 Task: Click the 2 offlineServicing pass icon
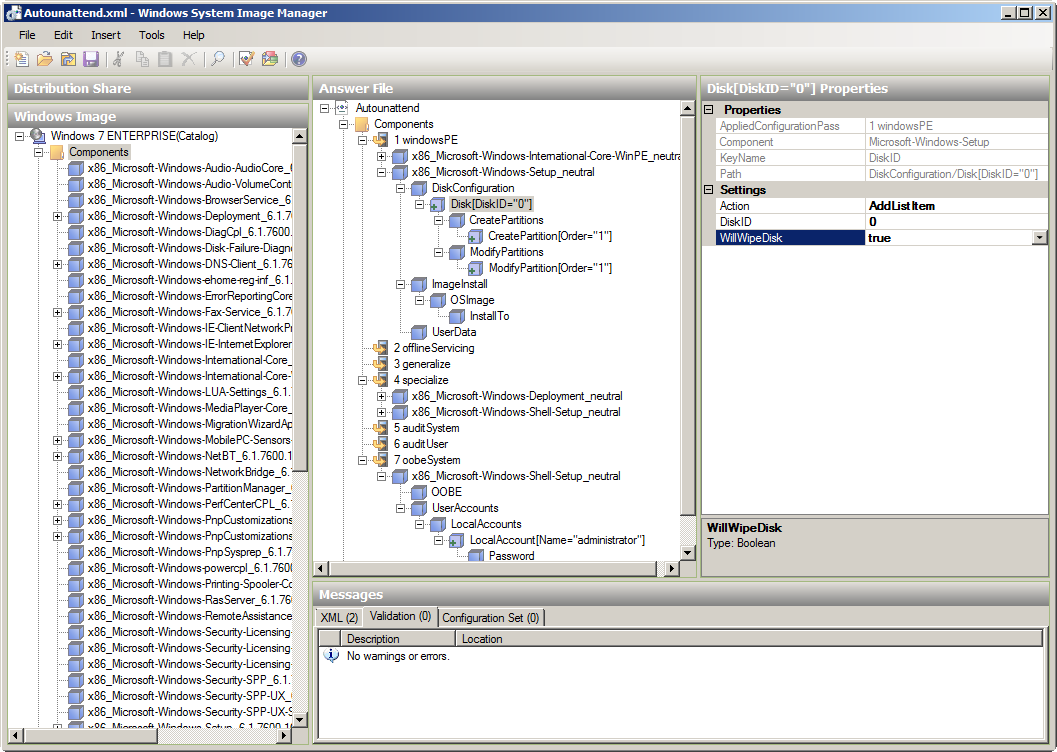[381, 348]
